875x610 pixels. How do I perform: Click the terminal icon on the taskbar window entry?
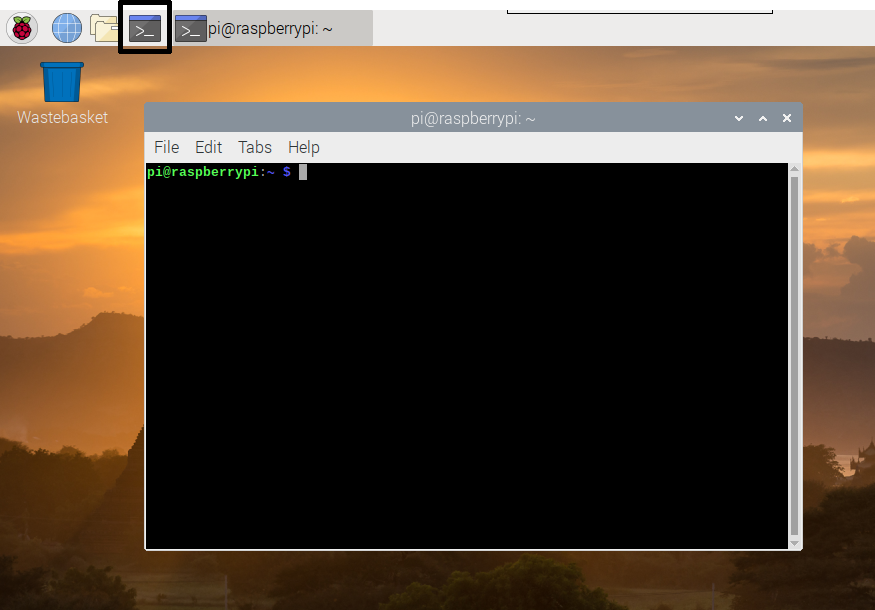pyautogui.click(x=190, y=28)
